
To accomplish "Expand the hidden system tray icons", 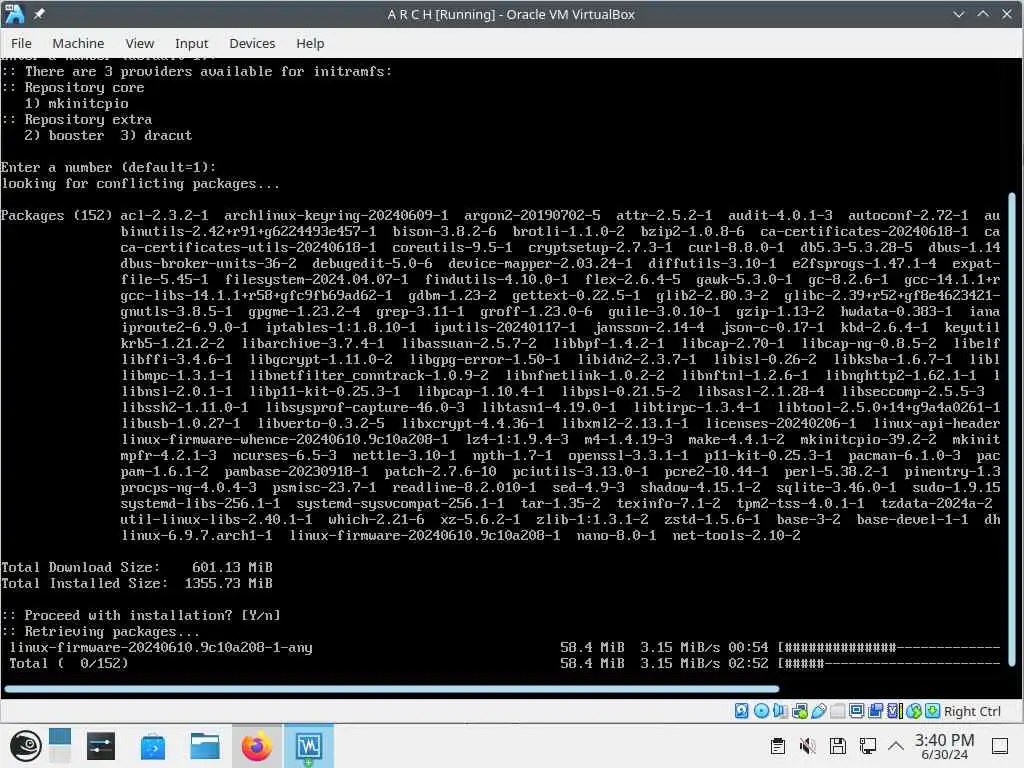I will coord(896,746).
